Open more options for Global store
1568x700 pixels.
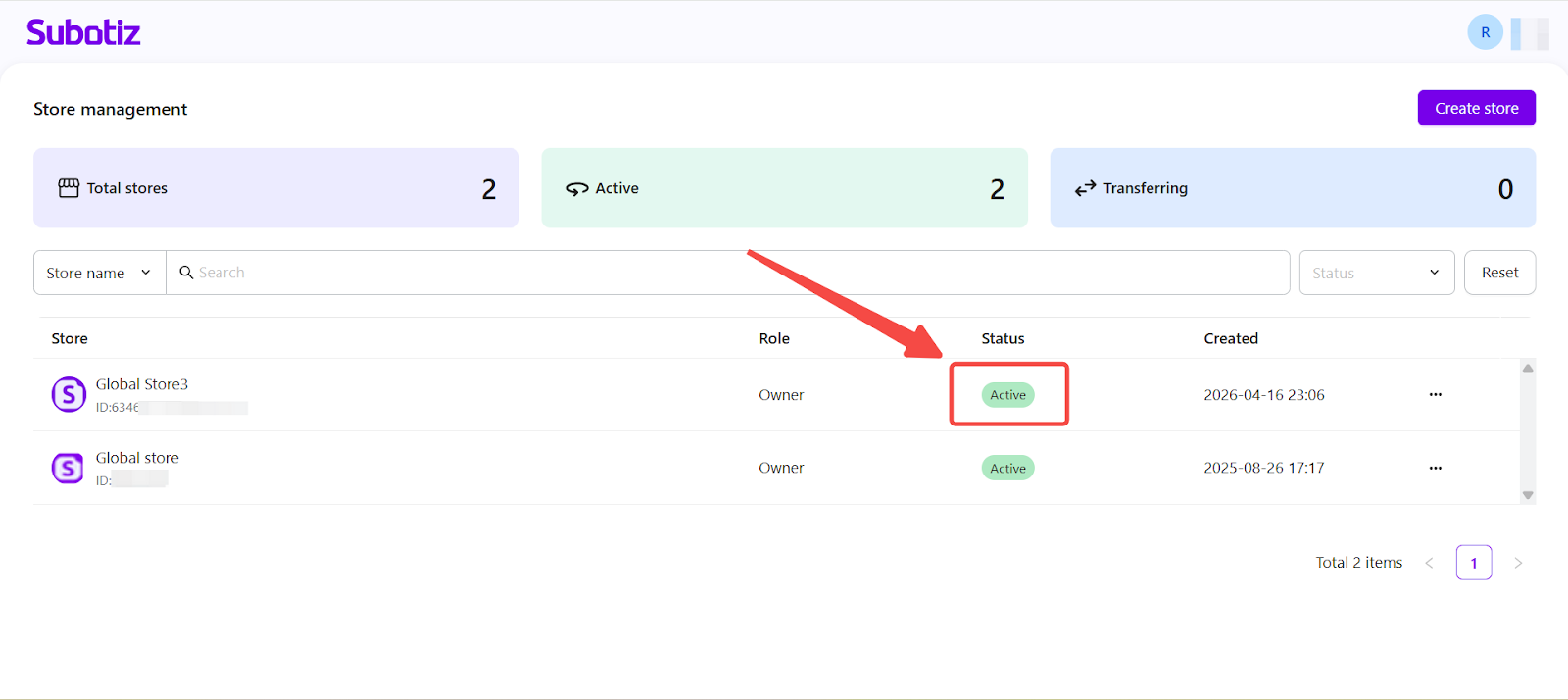[x=1435, y=468]
